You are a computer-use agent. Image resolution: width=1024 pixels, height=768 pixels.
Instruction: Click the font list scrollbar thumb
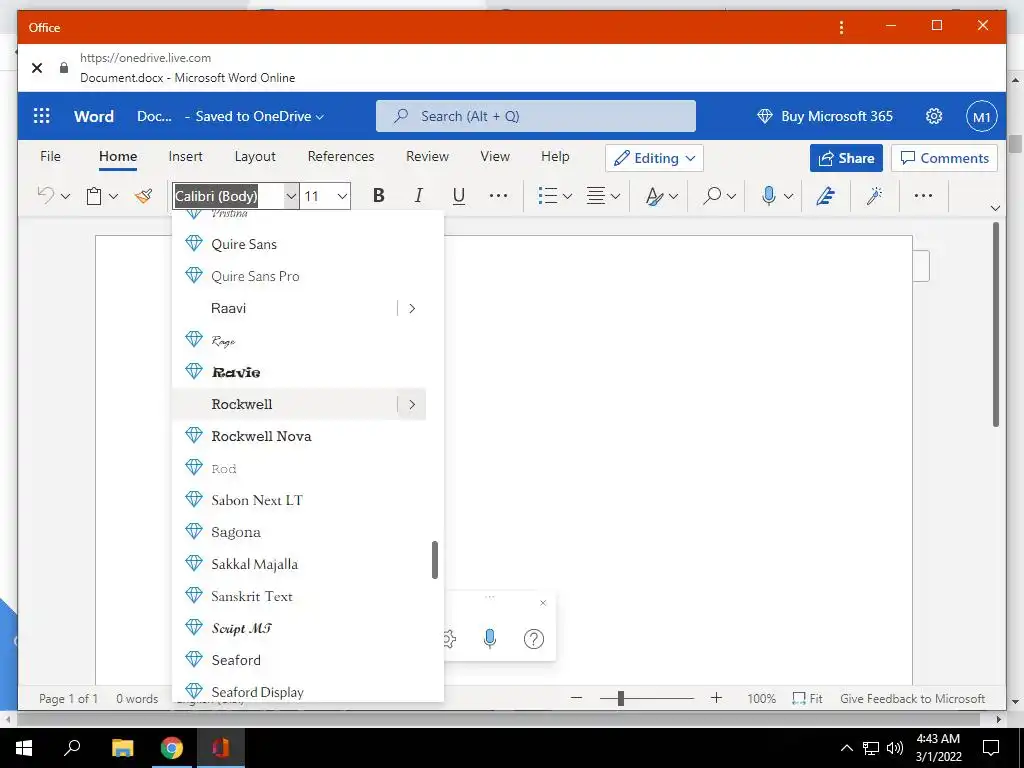435,560
